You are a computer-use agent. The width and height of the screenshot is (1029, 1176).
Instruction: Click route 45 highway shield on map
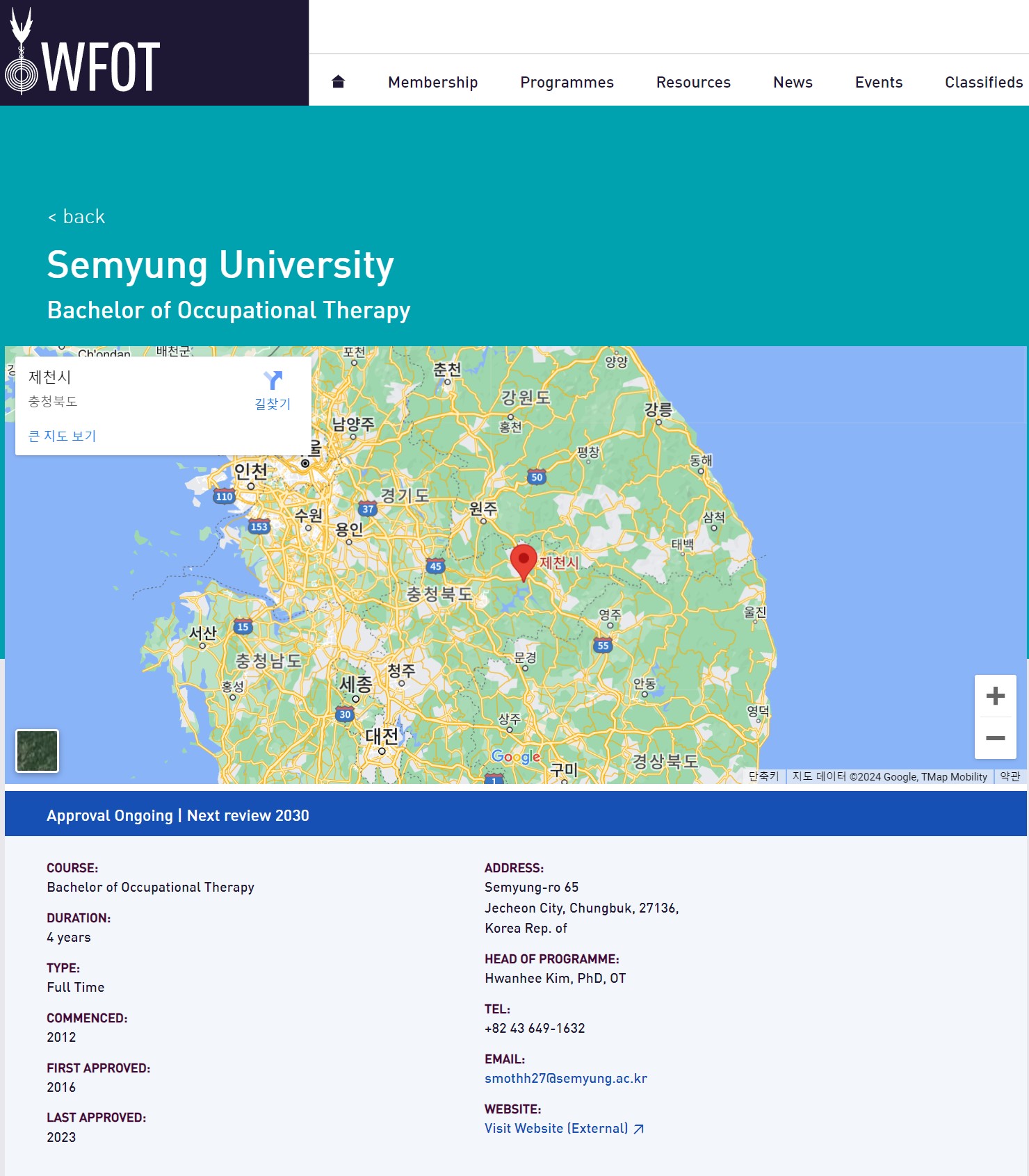click(x=435, y=566)
